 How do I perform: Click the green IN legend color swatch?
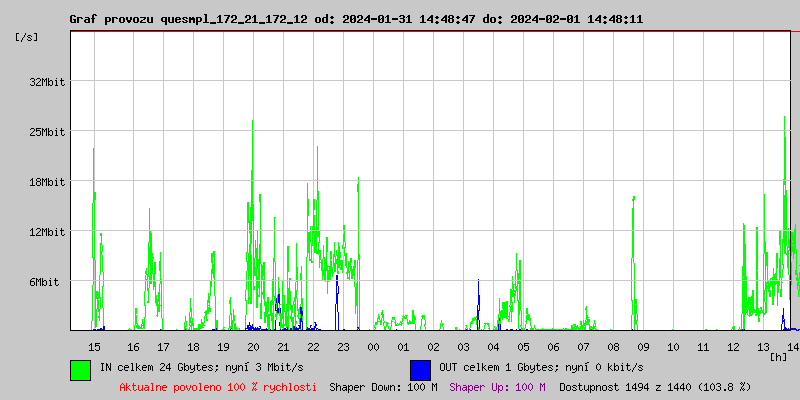80,369
